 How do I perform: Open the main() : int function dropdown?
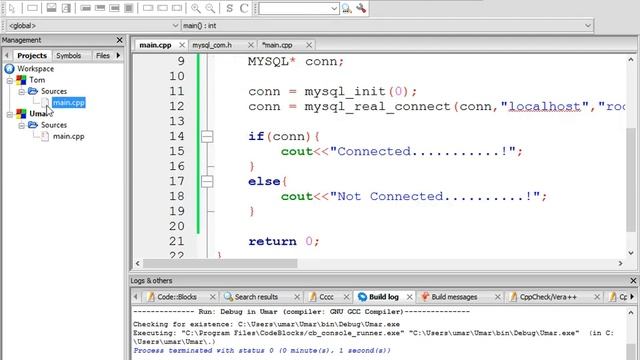tap(588, 26)
